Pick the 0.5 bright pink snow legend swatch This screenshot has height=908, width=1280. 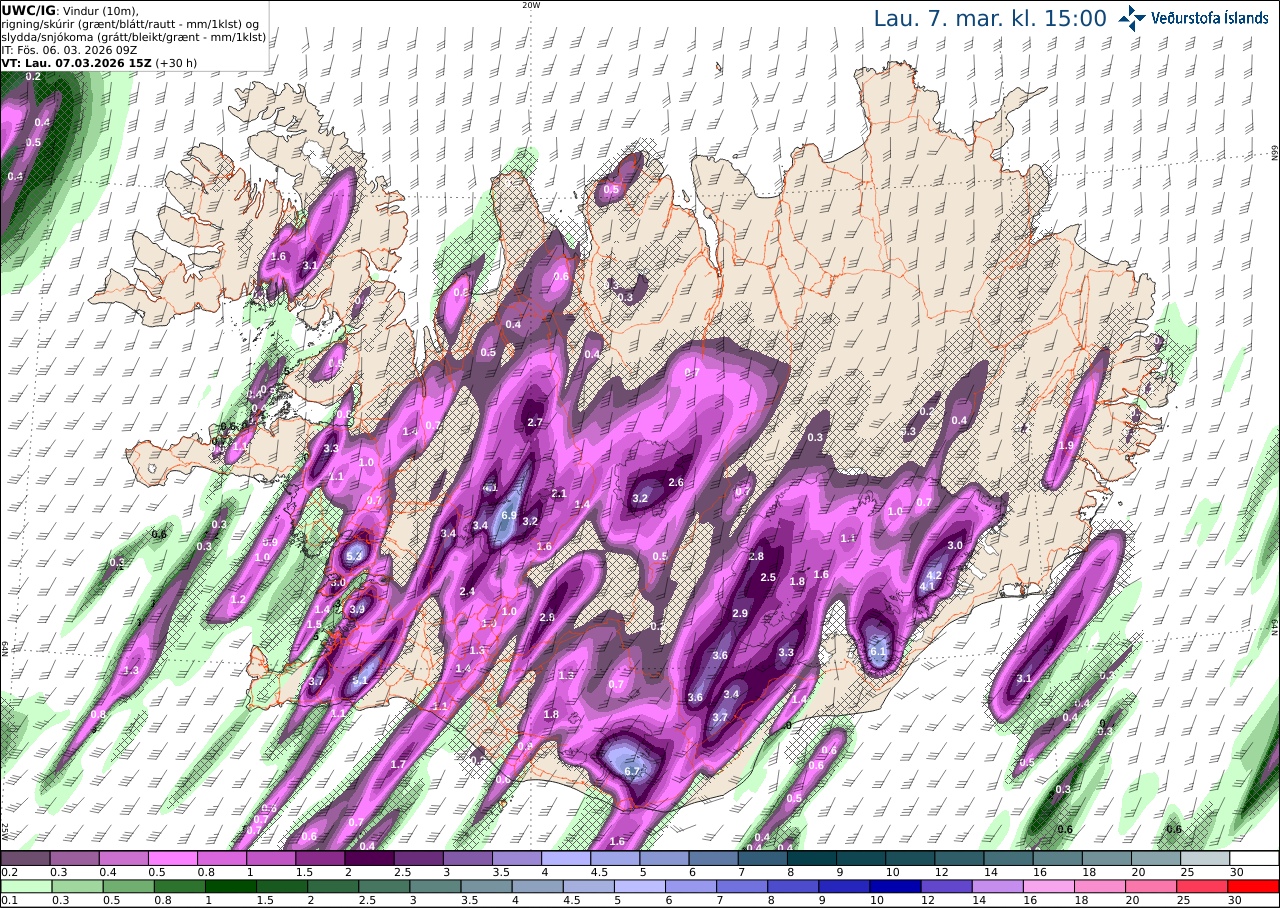(173, 858)
